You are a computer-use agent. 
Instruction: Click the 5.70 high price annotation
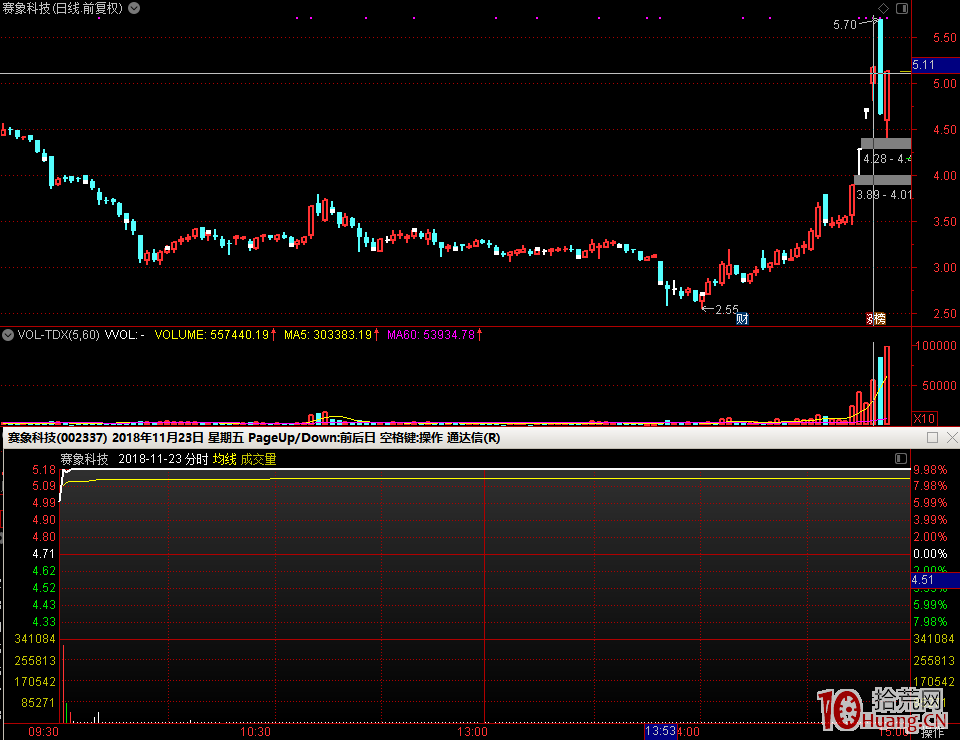(x=845, y=25)
